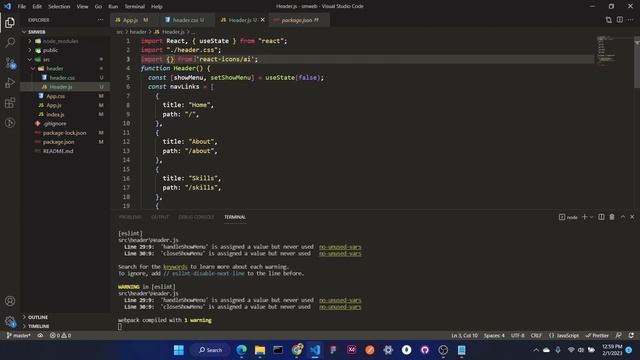The width and height of the screenshot is (640, 360).
Task: Split the terminal pane
Action: tap(601, 217)
